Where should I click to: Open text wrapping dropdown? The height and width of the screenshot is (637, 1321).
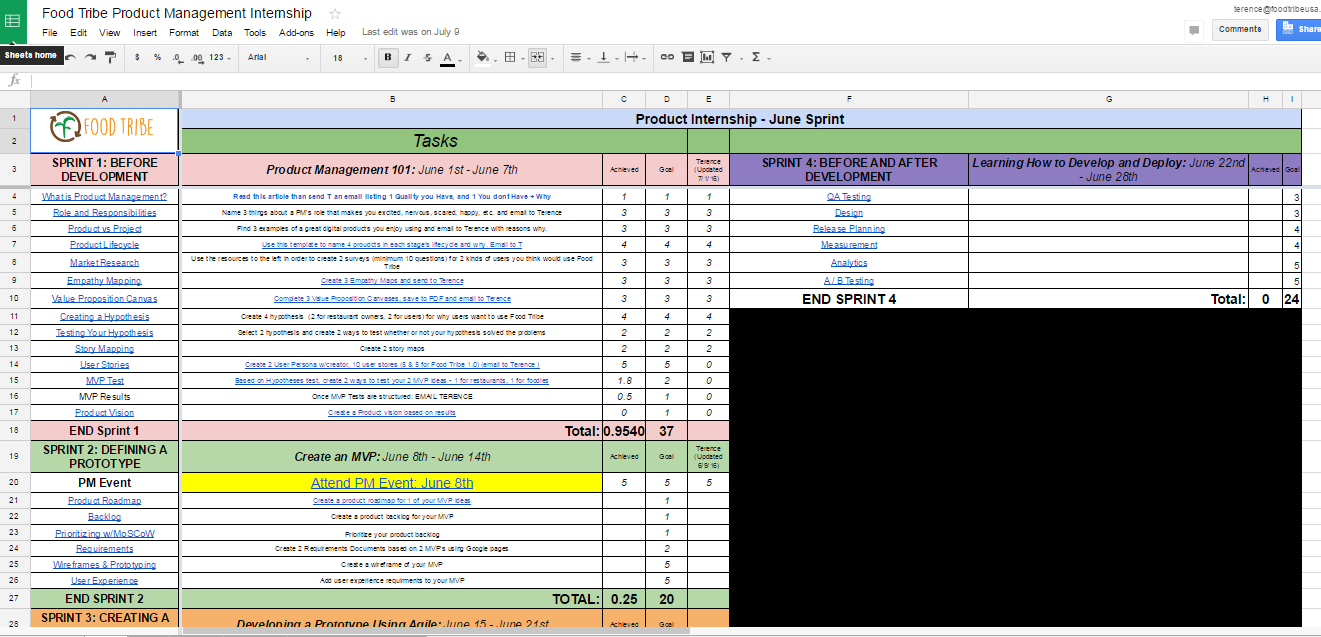click(x=634, y=58)
